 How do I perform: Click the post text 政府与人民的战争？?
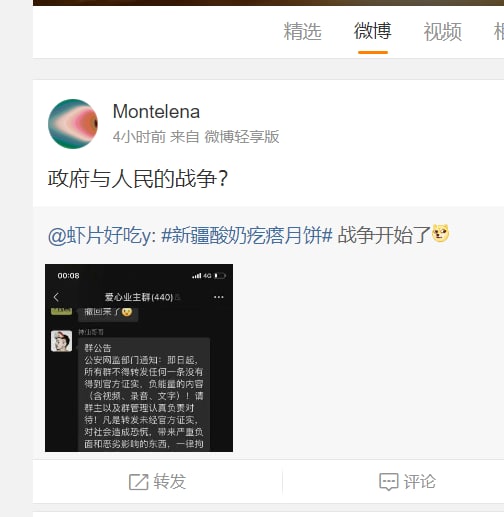[138, 179]
